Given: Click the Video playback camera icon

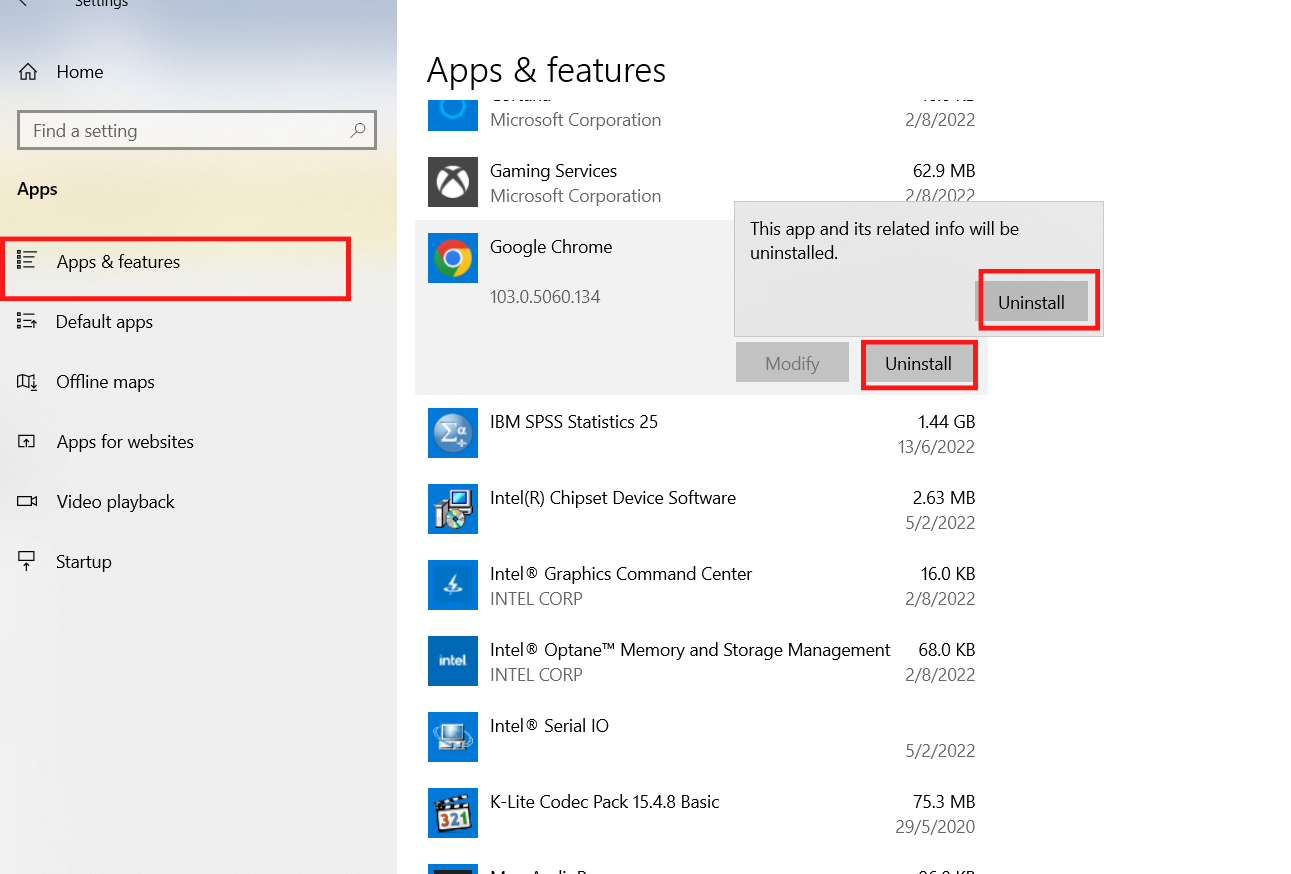Looking at the screenshot, I should click(x=27, y=501).
